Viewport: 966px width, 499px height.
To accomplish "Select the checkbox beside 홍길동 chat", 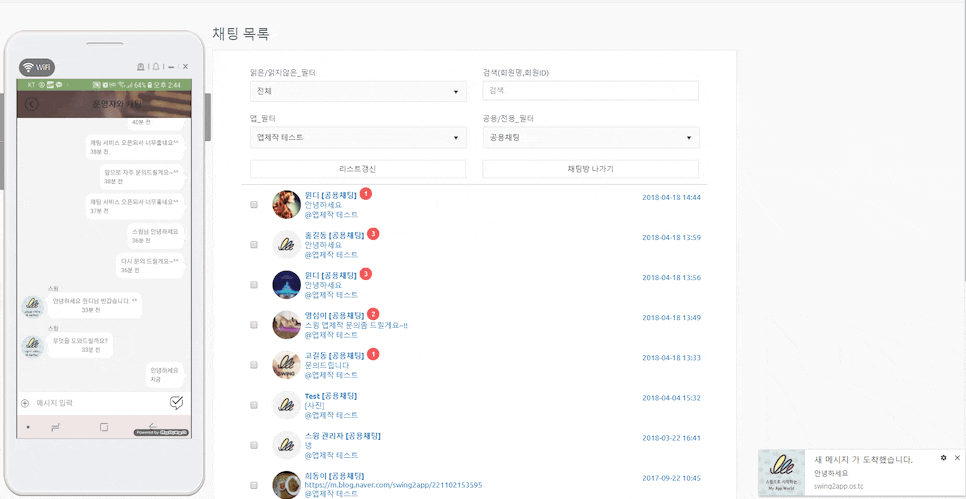I will pyautogui.click(x=254, y=244).
